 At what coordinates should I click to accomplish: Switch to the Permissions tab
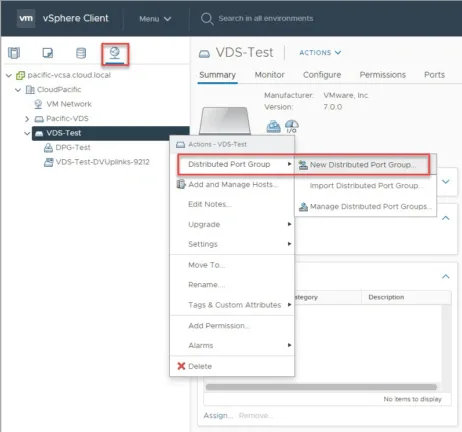tap(382, 75)
